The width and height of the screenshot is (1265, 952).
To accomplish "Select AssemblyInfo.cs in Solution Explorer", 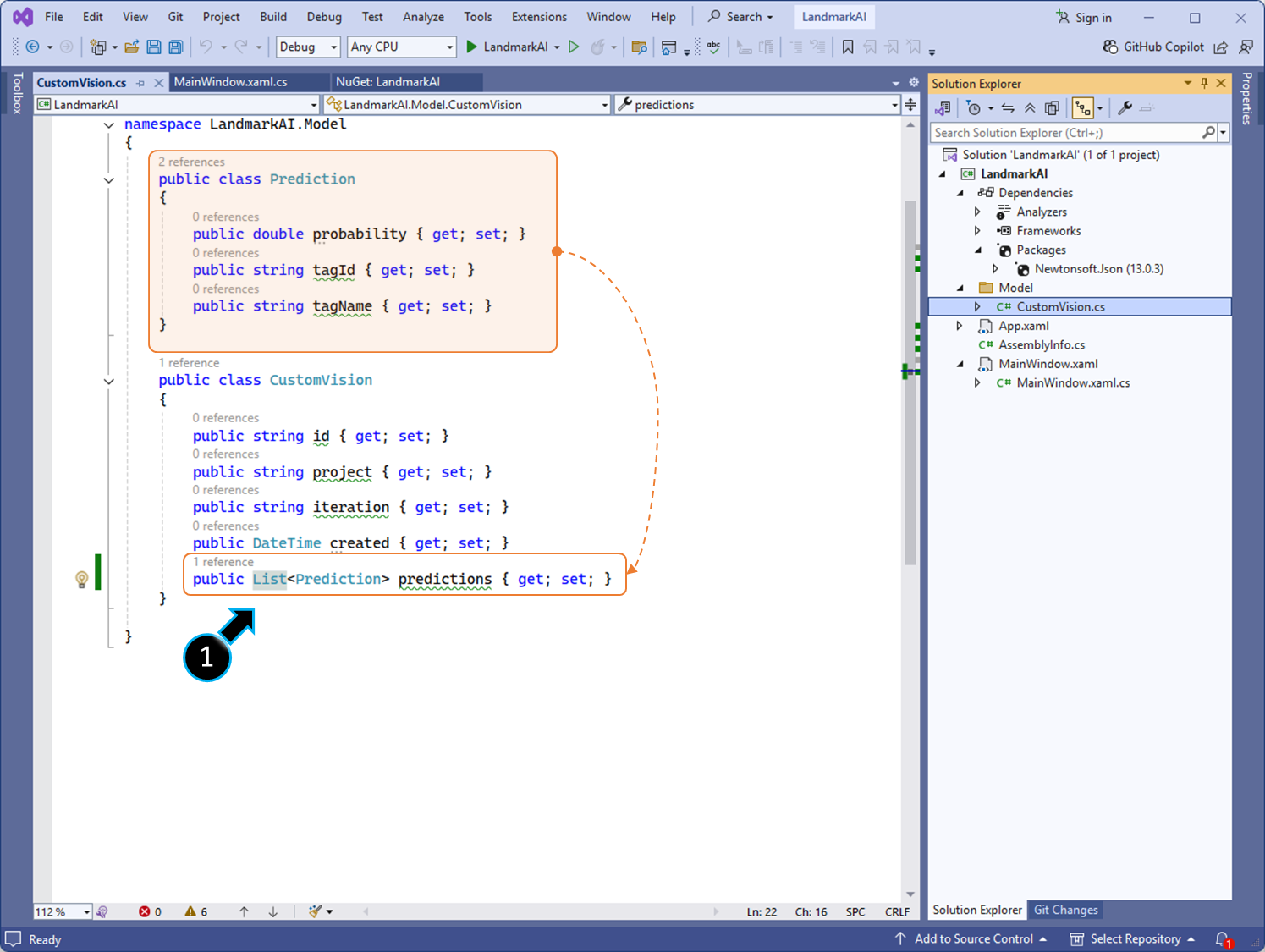I will (x=1041, y=344).
